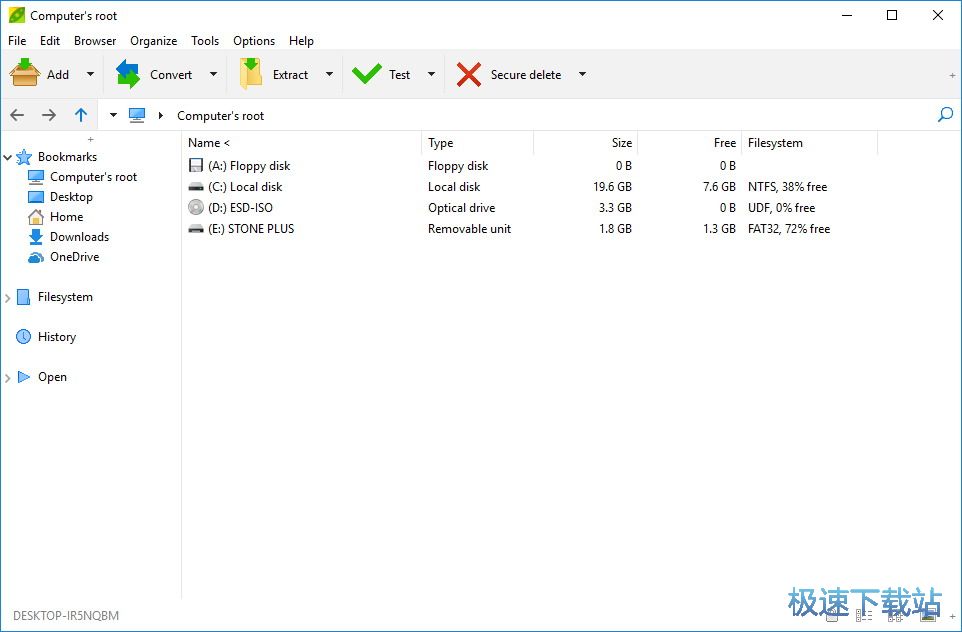Image resolution: width=962 pixels, height=632 pixels.
Task: Click the Desktop icon bookmark
Action: [36, 197]
